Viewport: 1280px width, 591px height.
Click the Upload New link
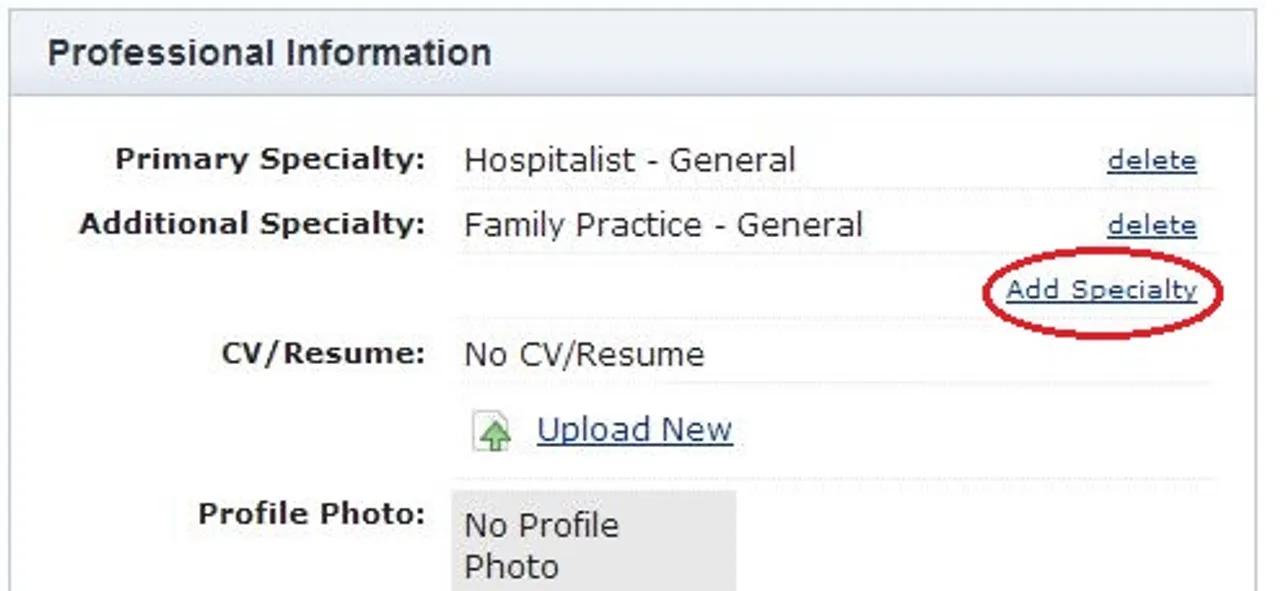coord(635,430)
